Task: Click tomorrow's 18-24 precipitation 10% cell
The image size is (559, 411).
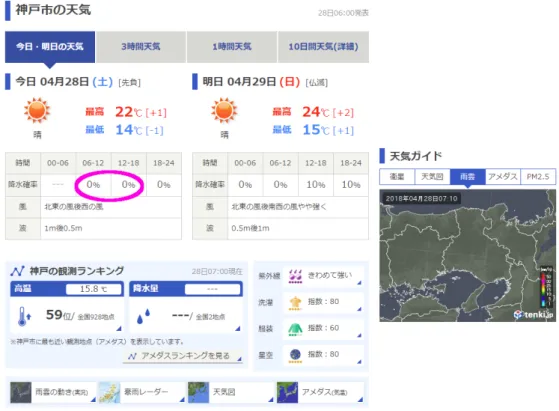Action: (x=351, y=185)
